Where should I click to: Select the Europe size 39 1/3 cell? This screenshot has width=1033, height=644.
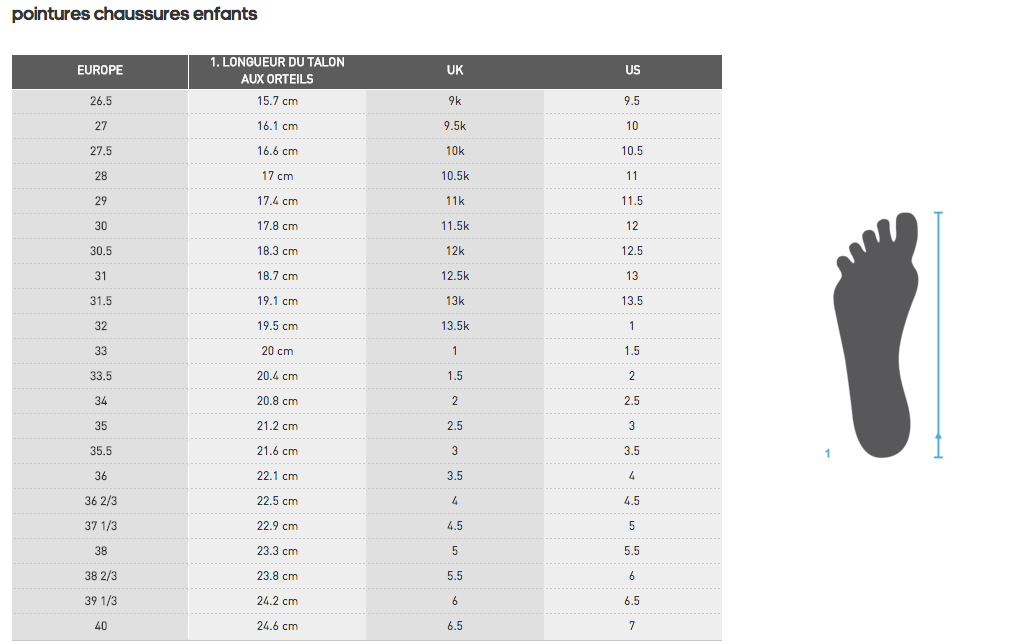(x=100, y=601)
